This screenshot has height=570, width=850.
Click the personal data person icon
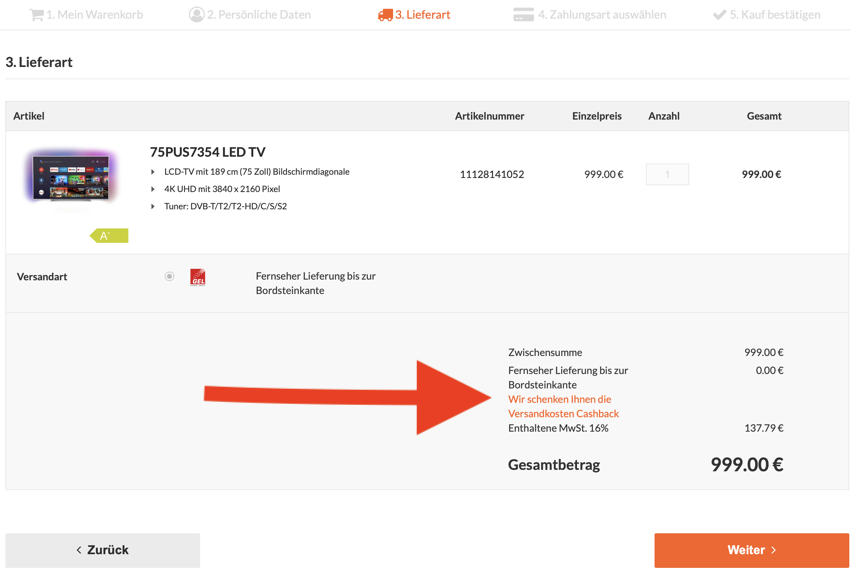tap(196, 15)
